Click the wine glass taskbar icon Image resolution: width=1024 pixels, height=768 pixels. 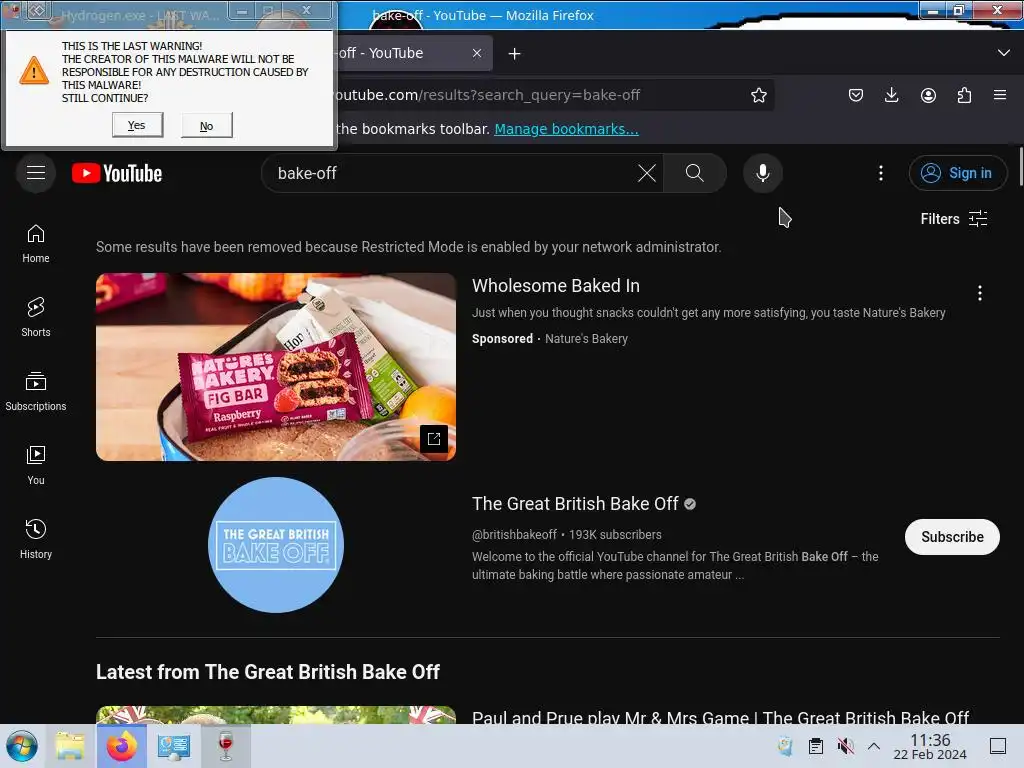pyautogui.click(x=225, y=746)
